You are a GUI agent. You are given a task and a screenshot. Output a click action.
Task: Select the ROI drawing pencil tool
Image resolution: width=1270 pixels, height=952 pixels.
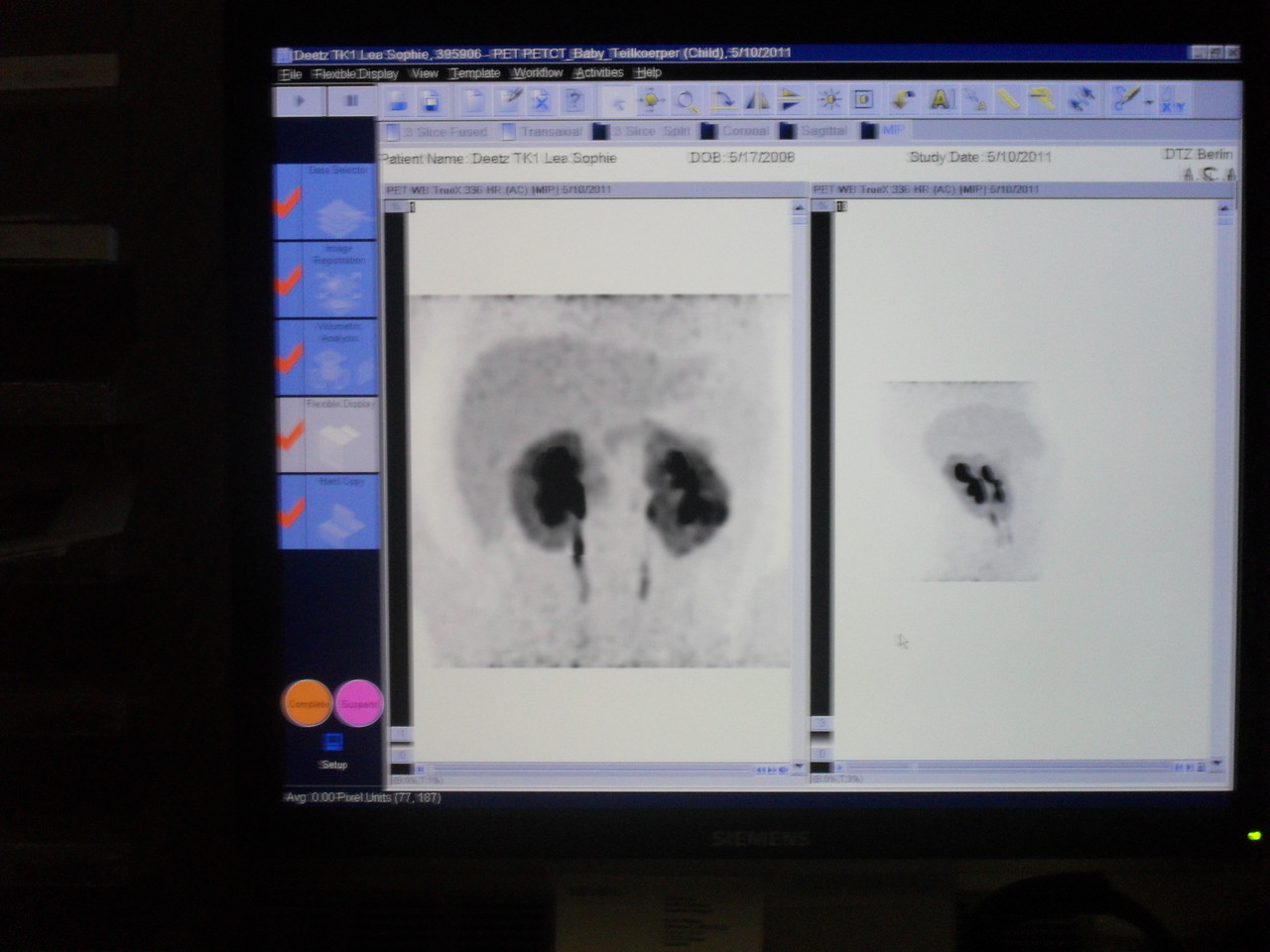[x=1125, y=98]
